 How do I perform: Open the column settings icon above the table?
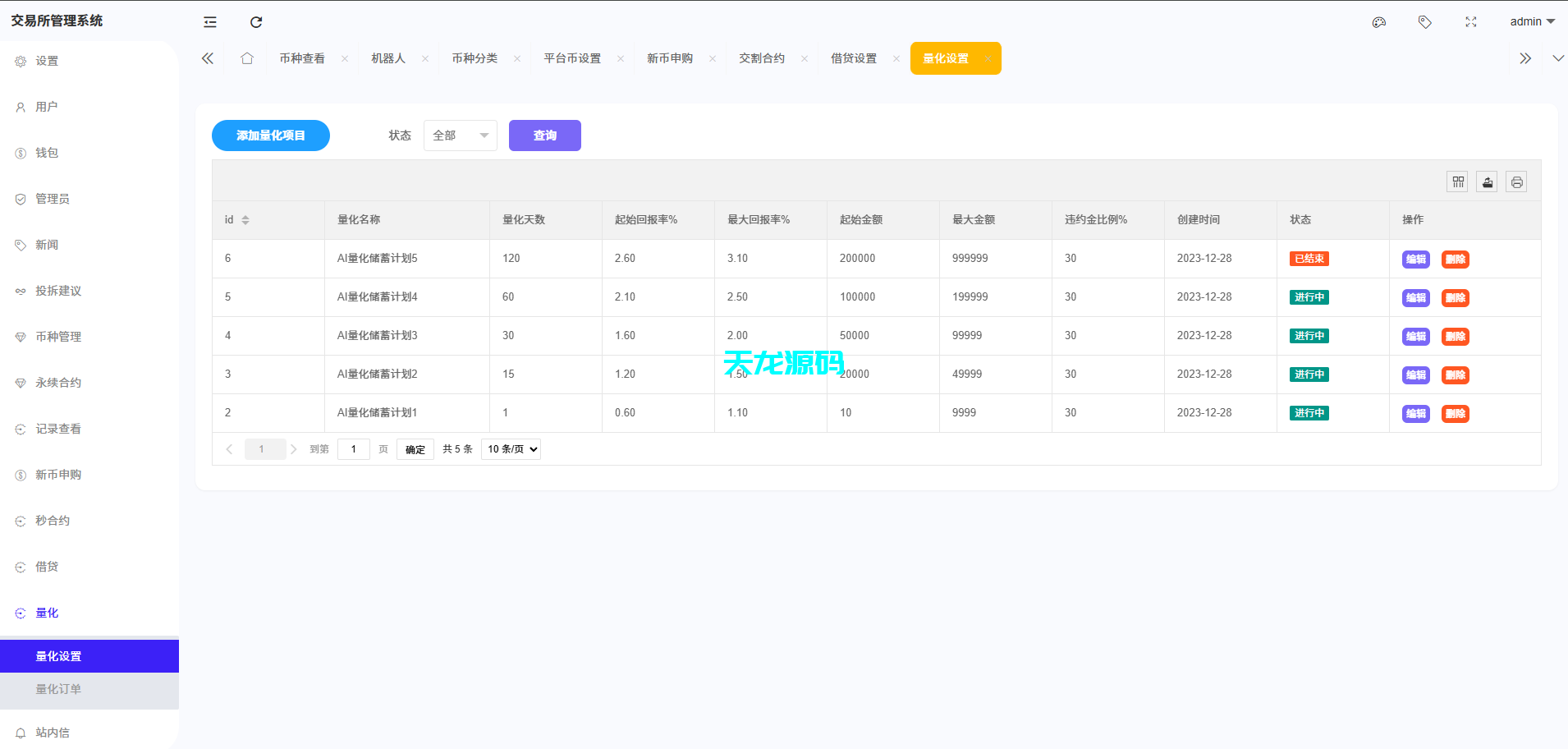click(x=1457, y=182)
